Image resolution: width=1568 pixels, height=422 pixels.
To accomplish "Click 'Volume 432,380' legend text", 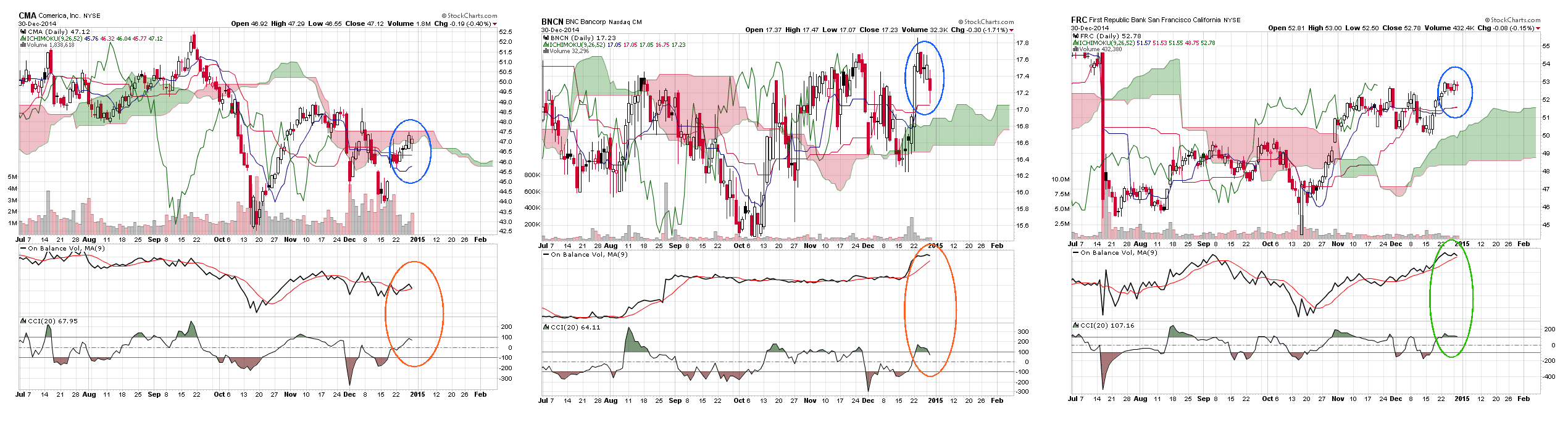I will click(x=1101, y=49).
